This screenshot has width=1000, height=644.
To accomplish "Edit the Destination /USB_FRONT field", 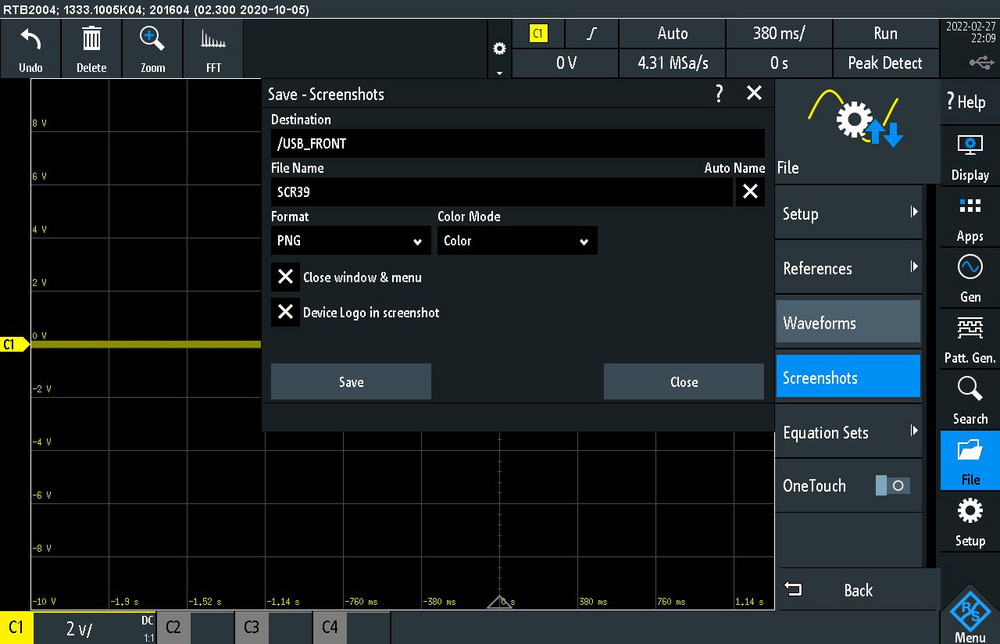I will [x=517, y=143].
